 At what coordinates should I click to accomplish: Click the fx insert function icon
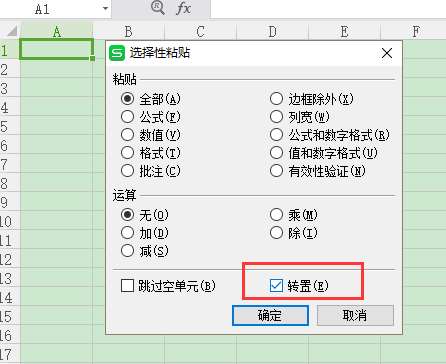(x=184, y=8)
